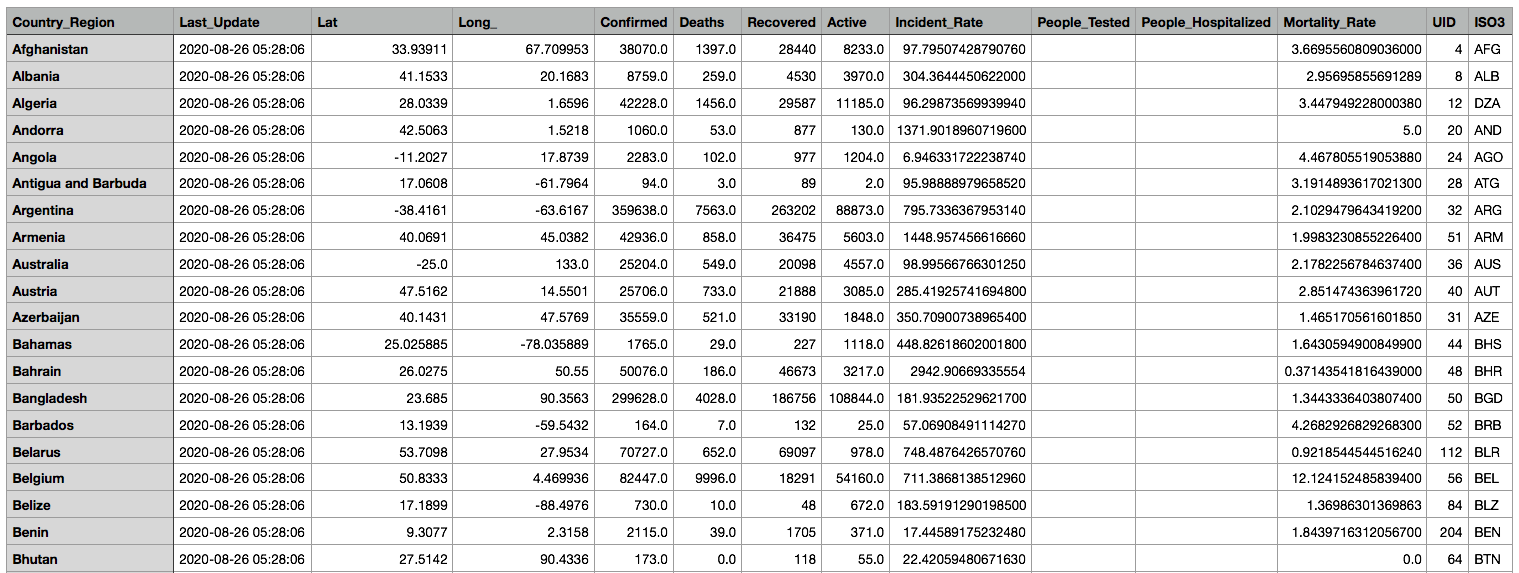Click the Argentina row label
Viewport: 1519px width, 573px height.
pyautogui.click(x=43, y=210)
